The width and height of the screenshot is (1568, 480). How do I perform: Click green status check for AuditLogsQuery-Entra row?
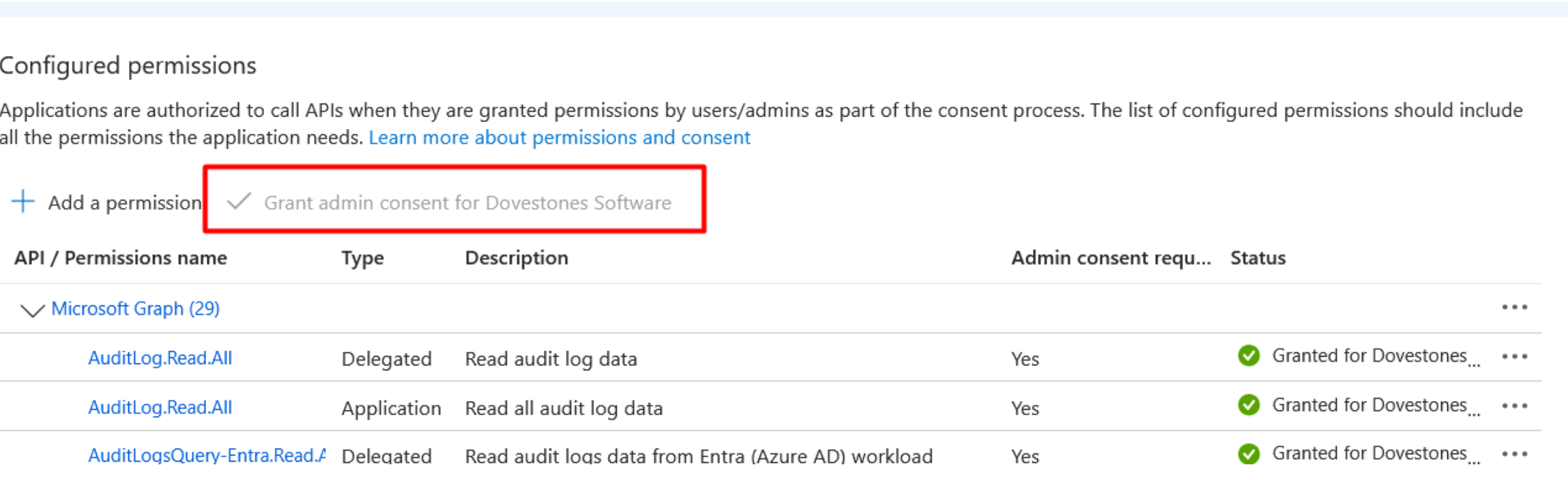[1249, 453]
